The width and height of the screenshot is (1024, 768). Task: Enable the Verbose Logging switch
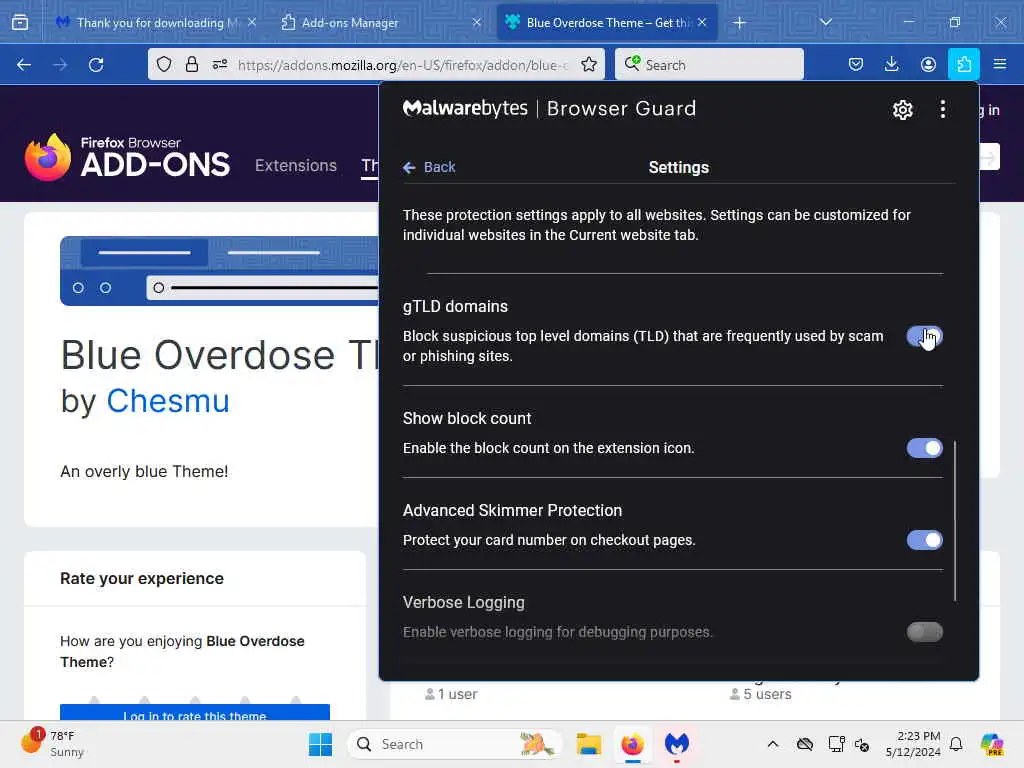(x=924, y=632)
